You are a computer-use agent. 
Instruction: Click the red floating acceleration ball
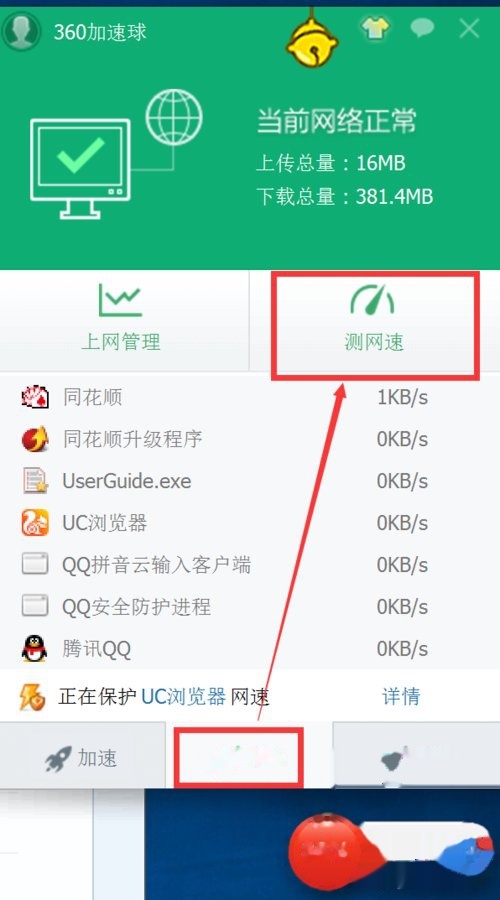(x=328, y=848)
